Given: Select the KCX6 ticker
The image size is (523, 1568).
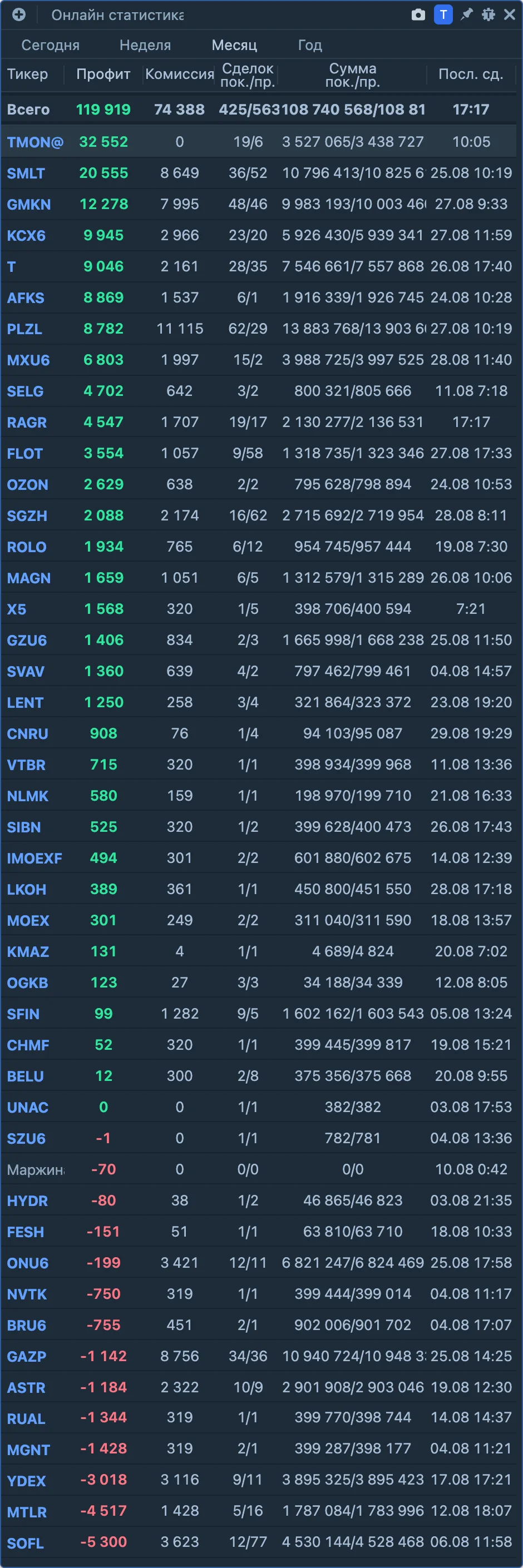Looking at the screenshot, I should coord(26,236).
